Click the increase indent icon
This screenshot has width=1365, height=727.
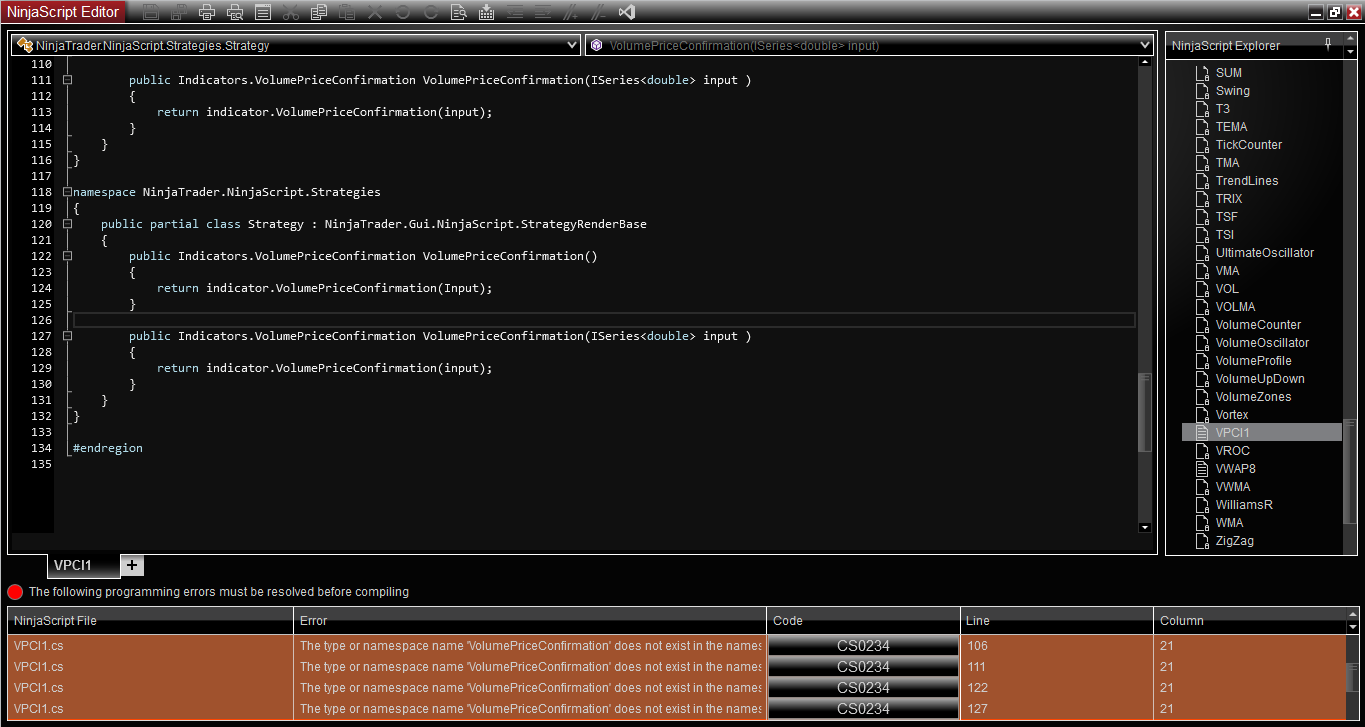tap(543, 13)
